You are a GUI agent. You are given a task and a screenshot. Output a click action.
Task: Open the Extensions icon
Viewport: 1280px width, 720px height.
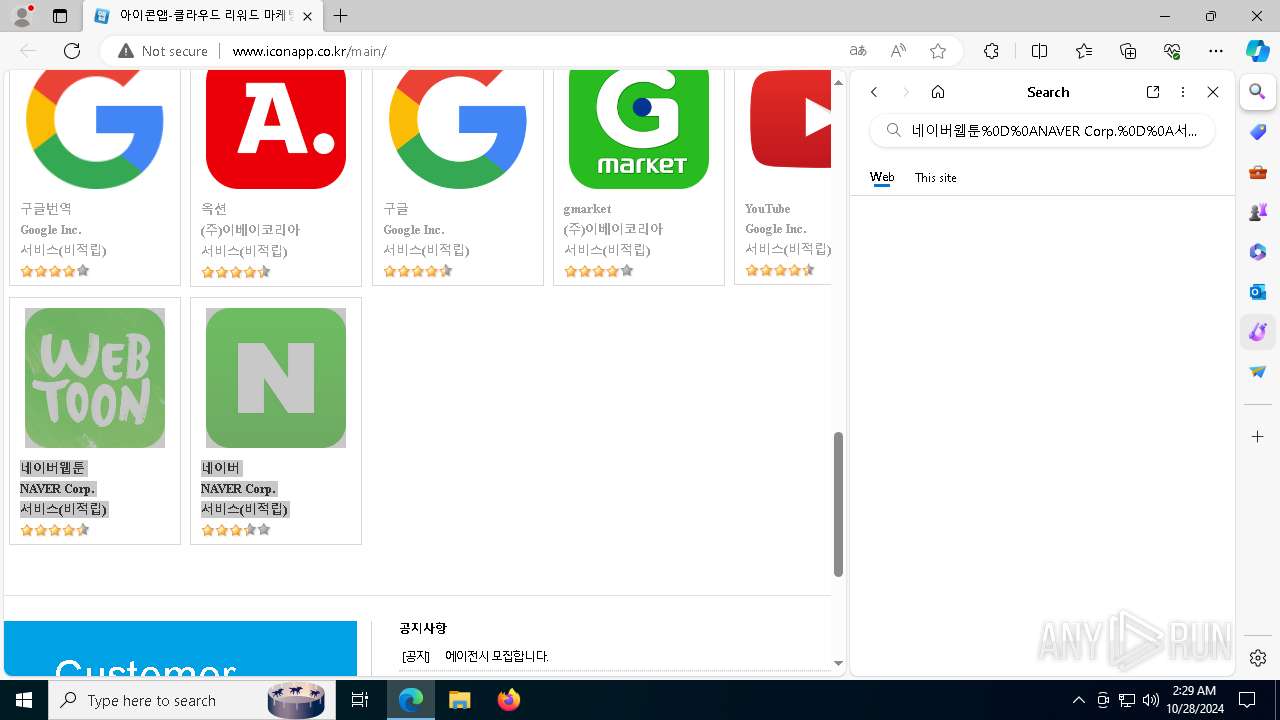pyautogui.click(x=991, y=51)
